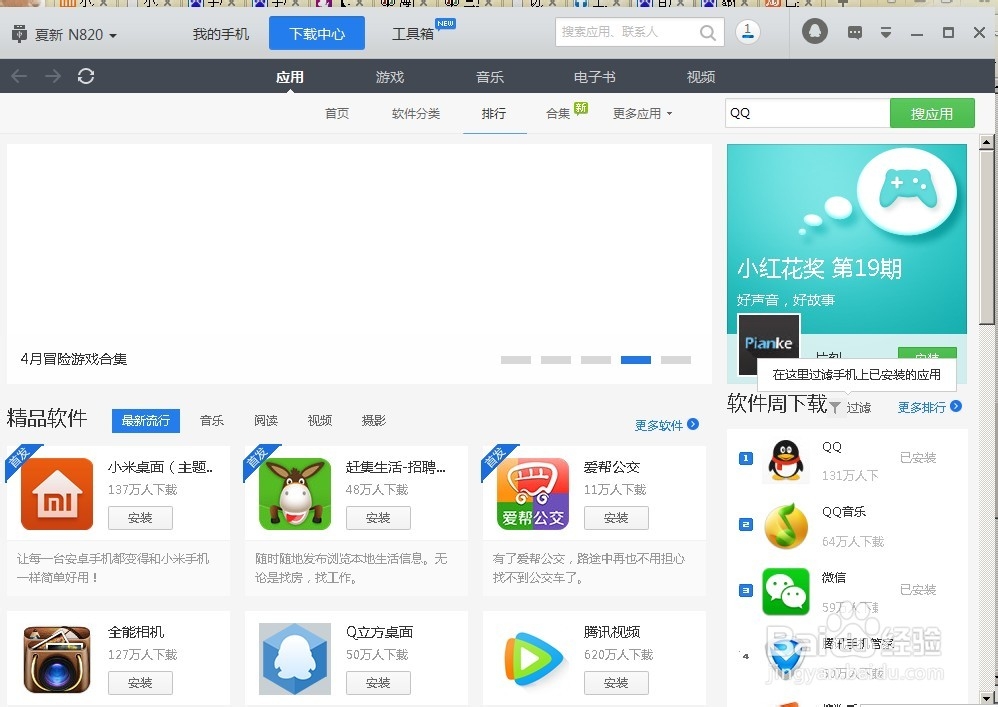Click the first banner carousel indicator
The width and height of the screenshot is (998, 707).
click(516, 360)
